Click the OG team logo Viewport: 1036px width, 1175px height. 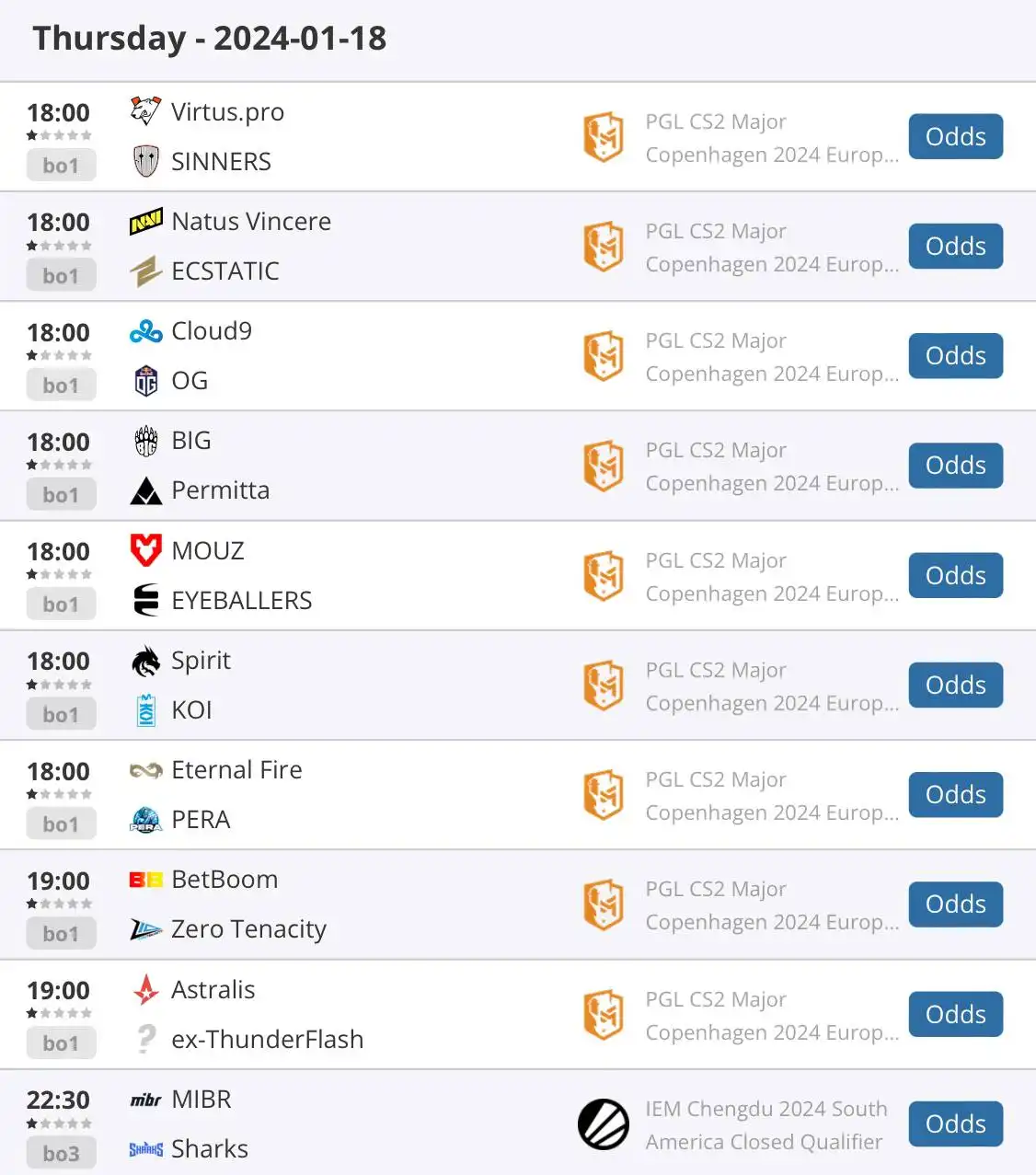pyautogui.click(x=145, y=381)
